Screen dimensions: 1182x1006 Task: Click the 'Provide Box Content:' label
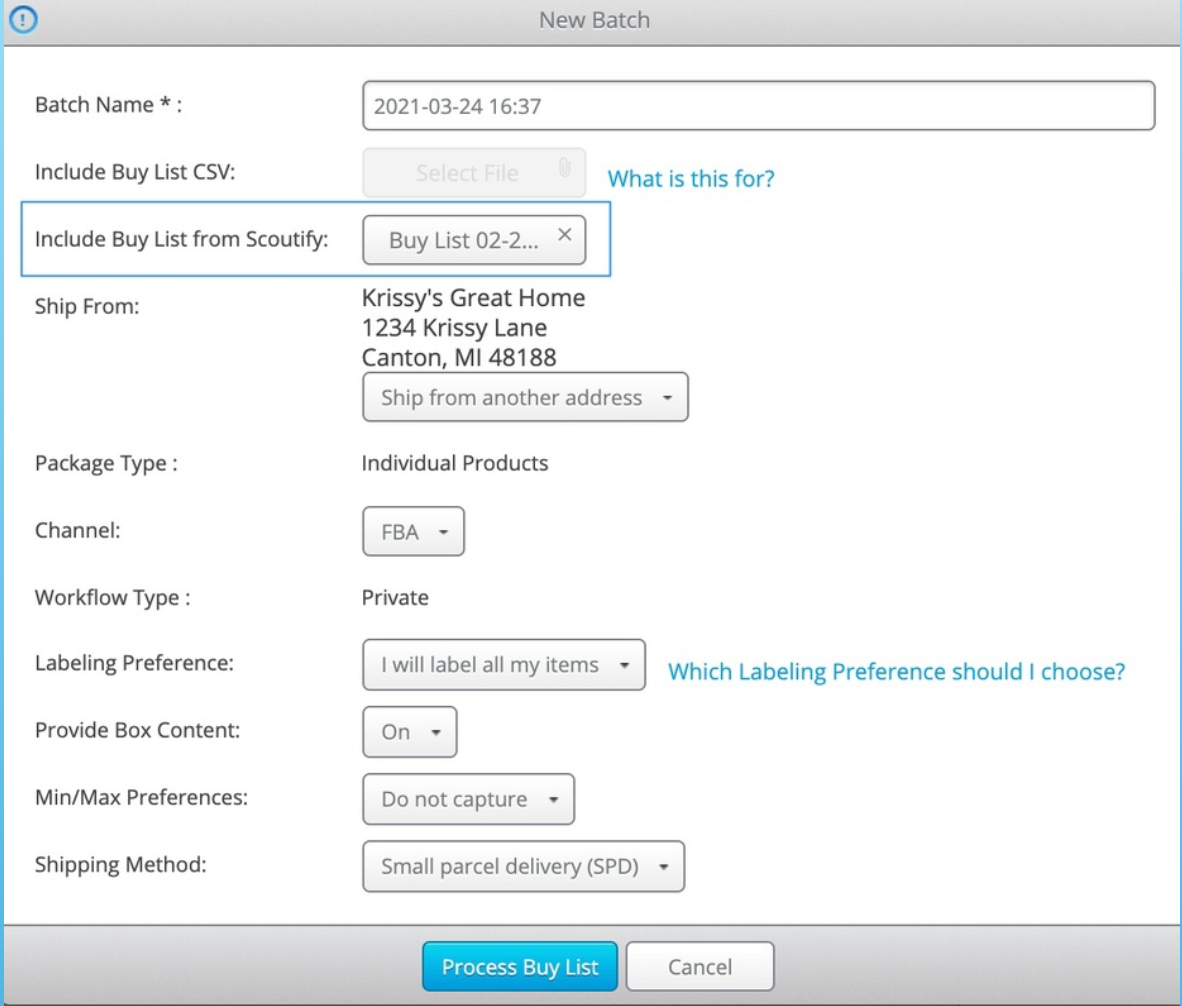click(137, 730)
